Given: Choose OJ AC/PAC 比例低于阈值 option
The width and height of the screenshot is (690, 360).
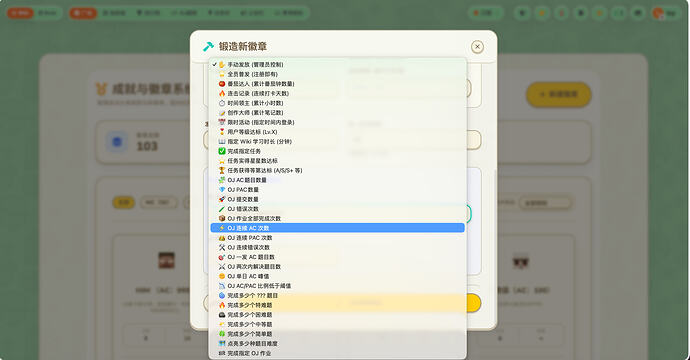Looking at the screenshot, I should click(338, 286).
